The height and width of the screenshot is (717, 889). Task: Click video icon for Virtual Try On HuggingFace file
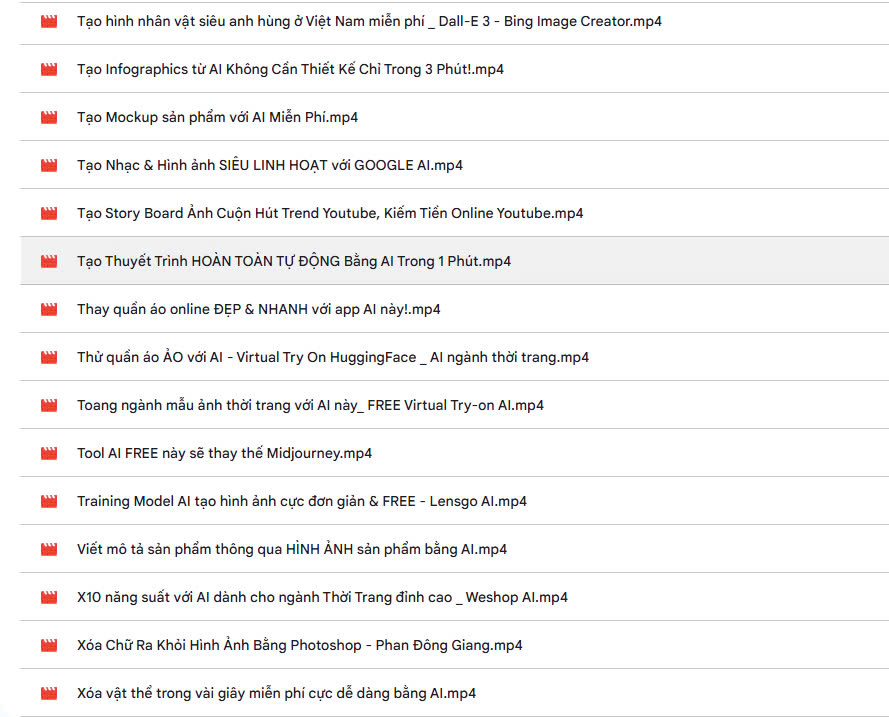click(x=49, y=358)
